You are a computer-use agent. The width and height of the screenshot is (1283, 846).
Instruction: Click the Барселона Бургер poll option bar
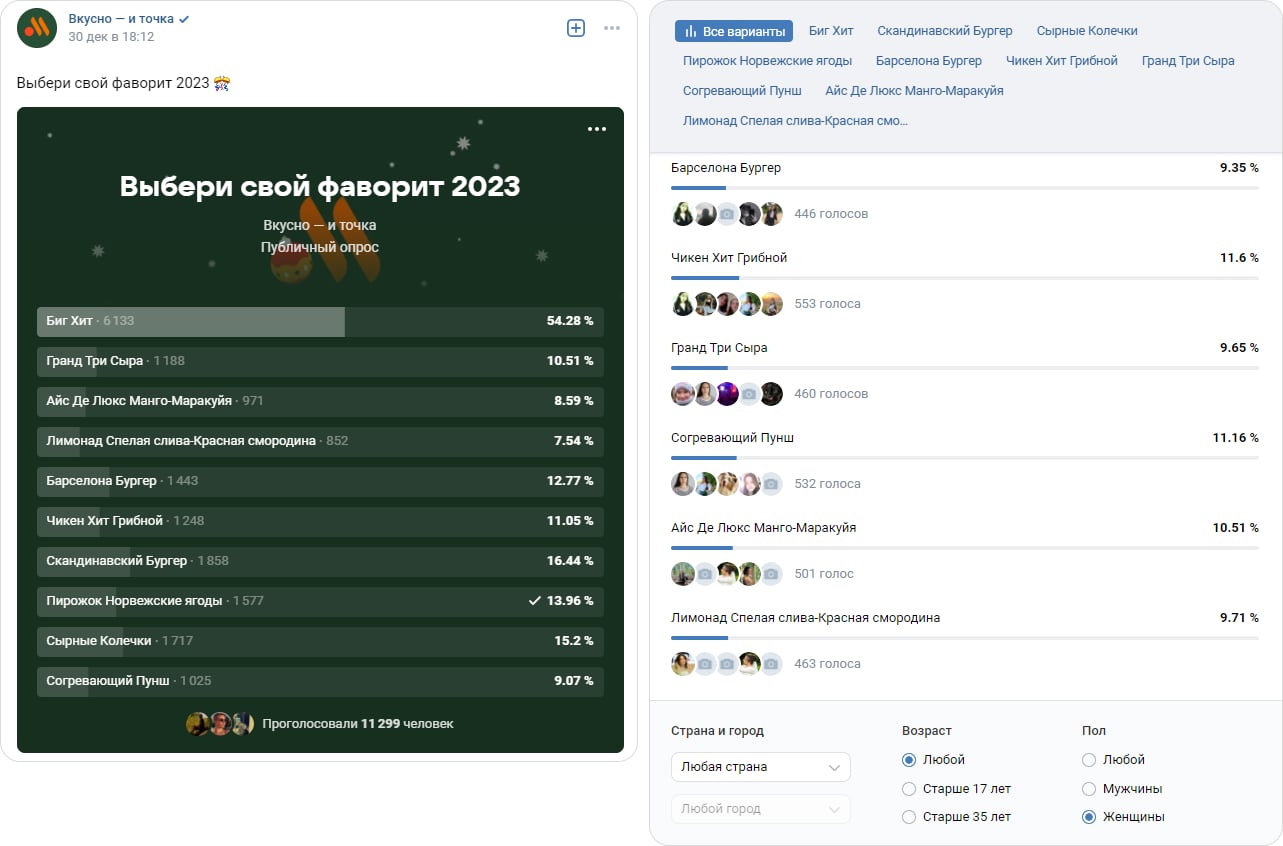(x=320, y=481)
